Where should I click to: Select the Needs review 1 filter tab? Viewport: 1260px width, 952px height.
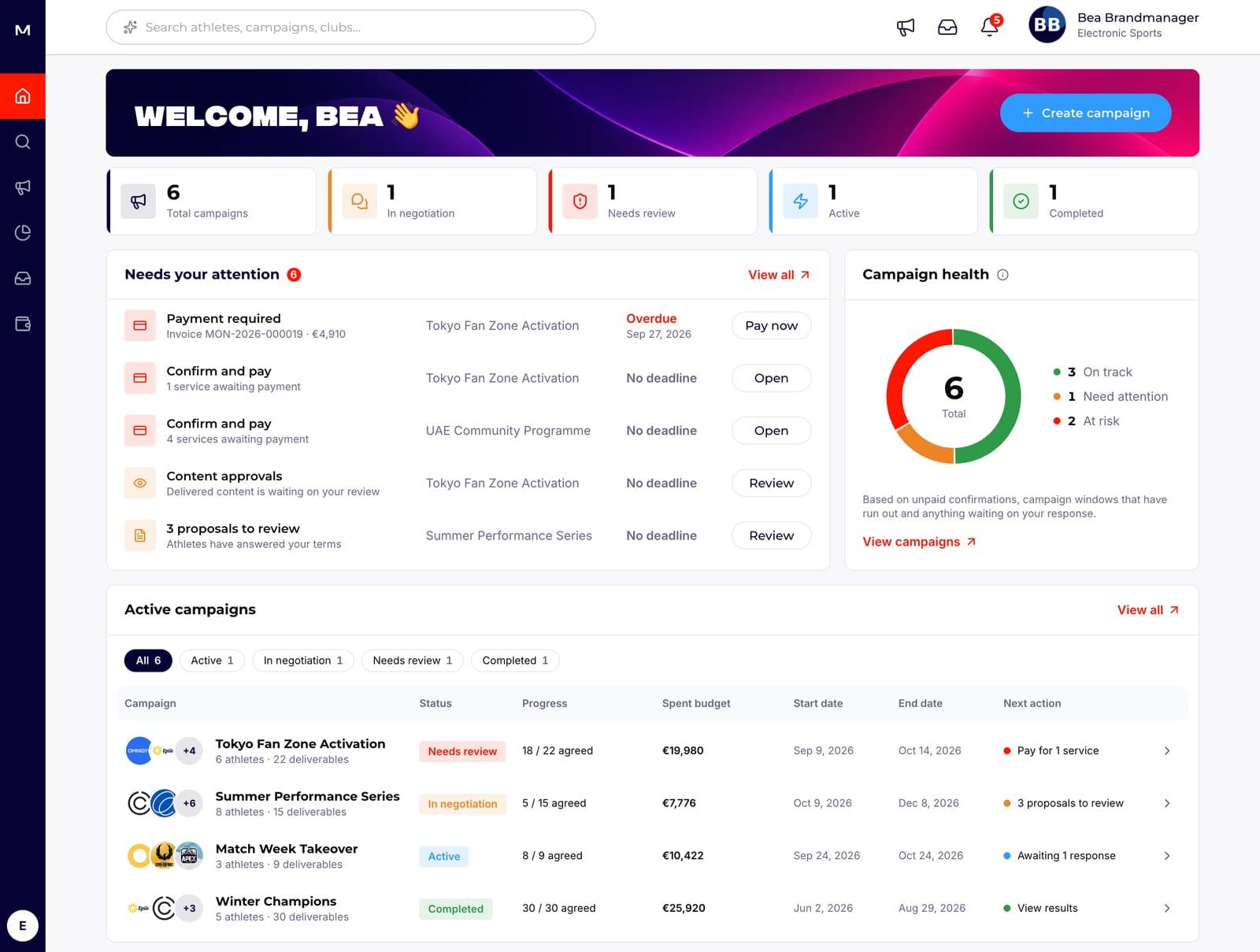(413, 661)
